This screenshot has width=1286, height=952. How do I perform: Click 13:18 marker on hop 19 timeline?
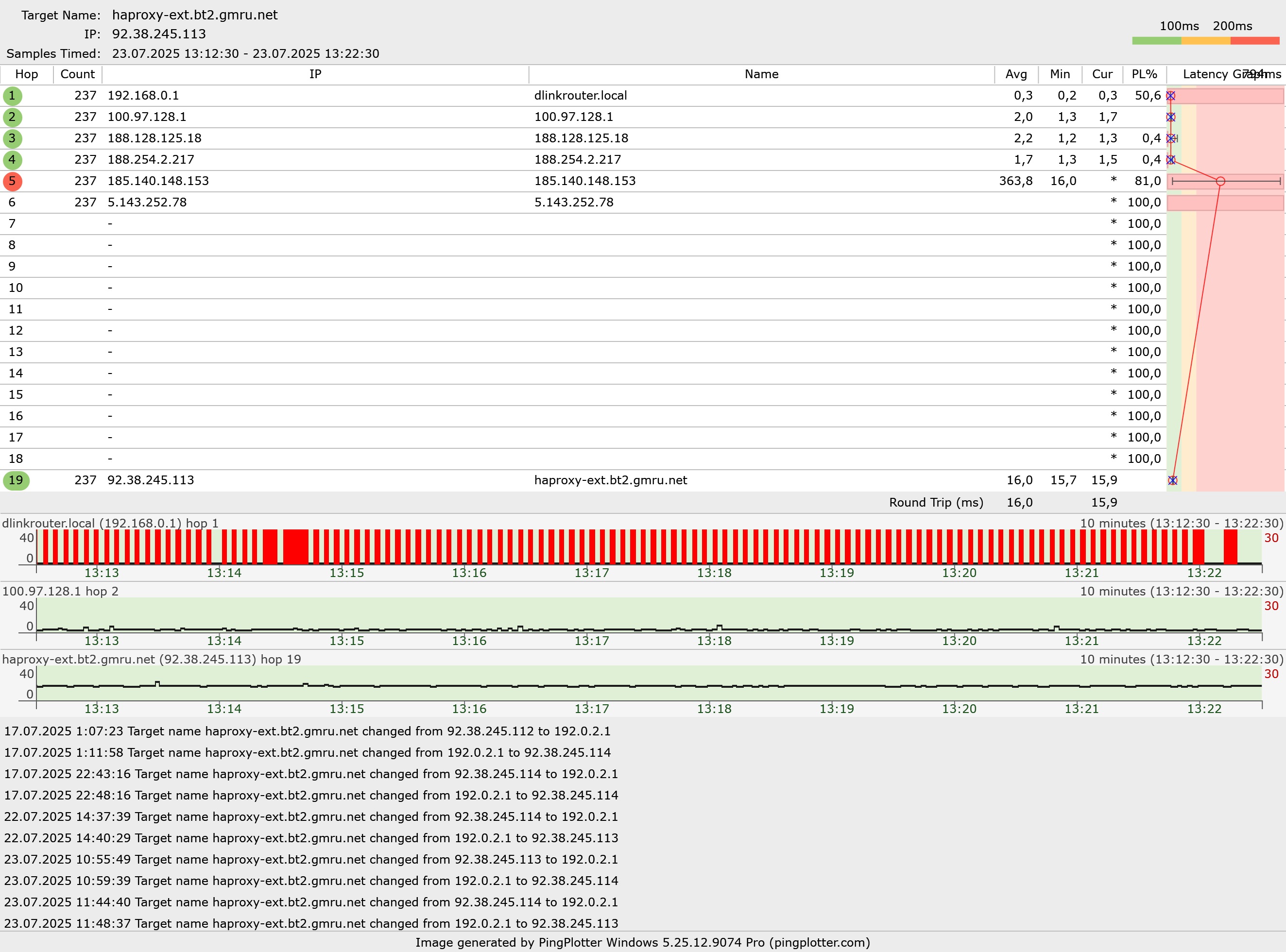coord(714,709)
